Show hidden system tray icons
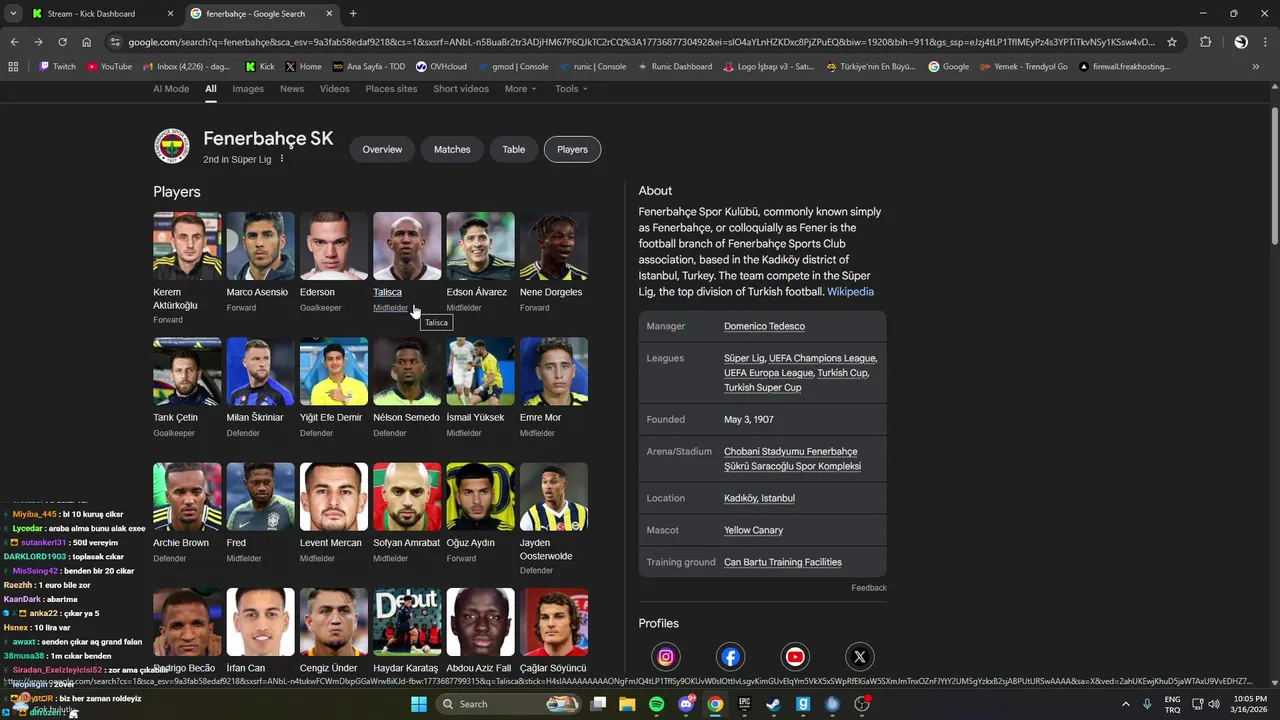Viewport: 1280px width, 720px height. 1125,704
